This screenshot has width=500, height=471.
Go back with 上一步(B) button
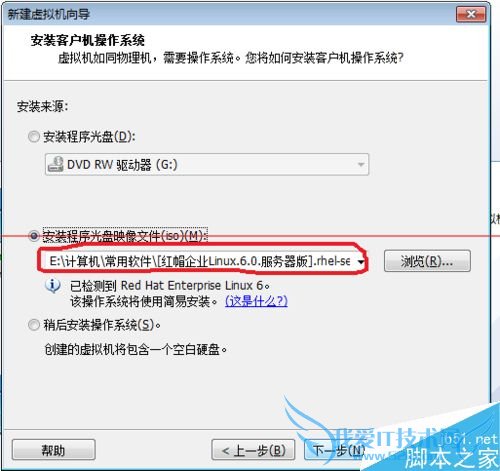click(253, 450)
